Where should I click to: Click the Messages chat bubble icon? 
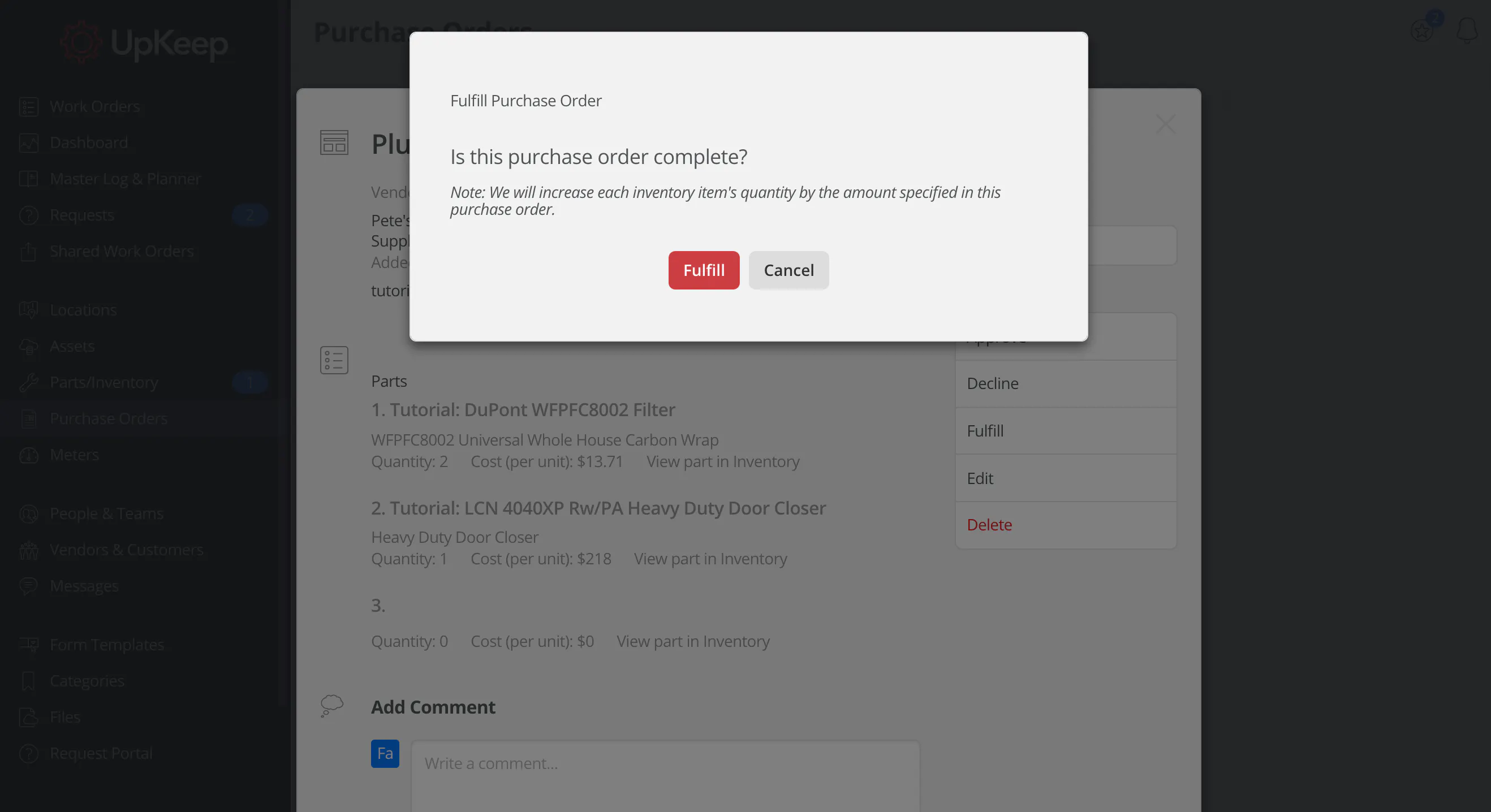pyautogui.click(x=28, y=586)
